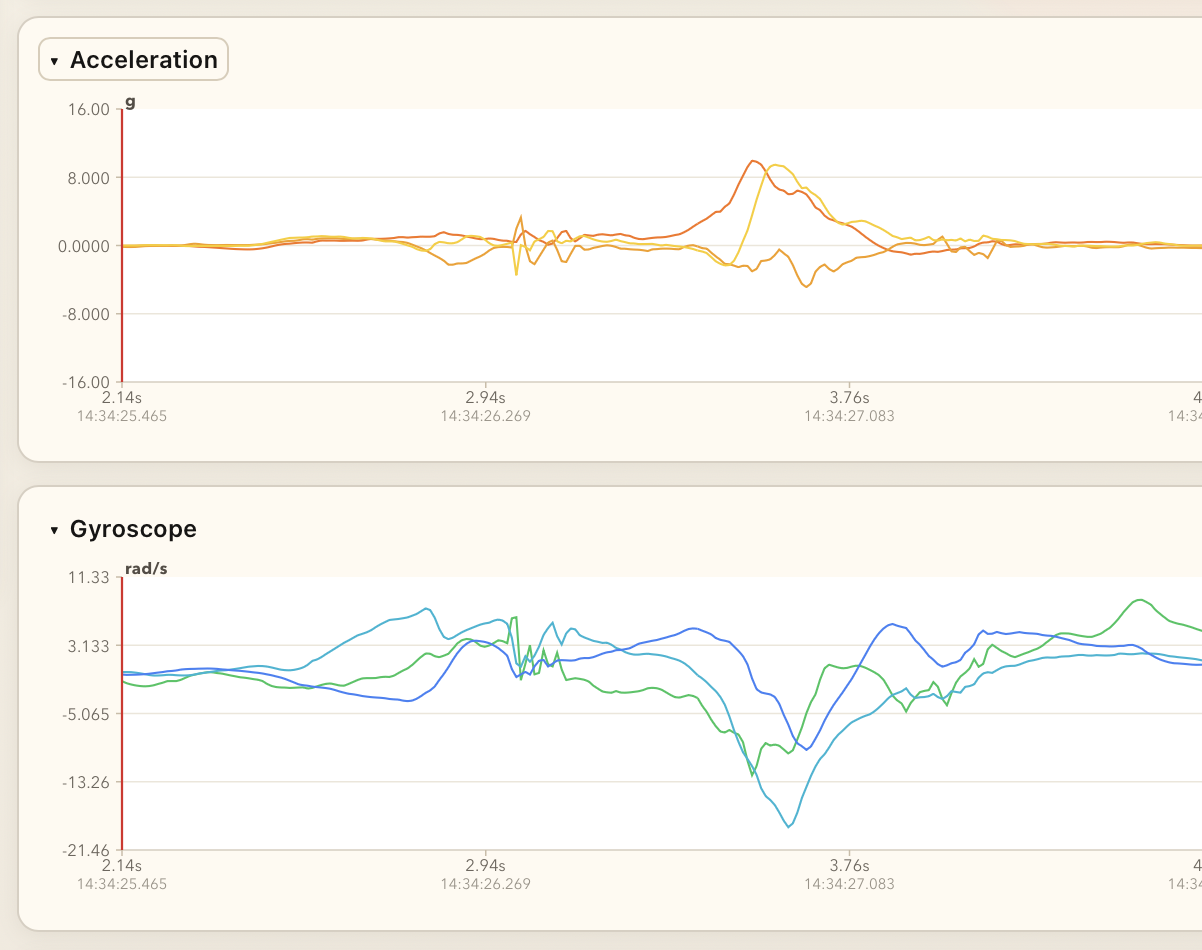Click the 3.76s time tick under Gyroscope
This screenshot has height=950, width=1202.
click(x=849, y=865)
